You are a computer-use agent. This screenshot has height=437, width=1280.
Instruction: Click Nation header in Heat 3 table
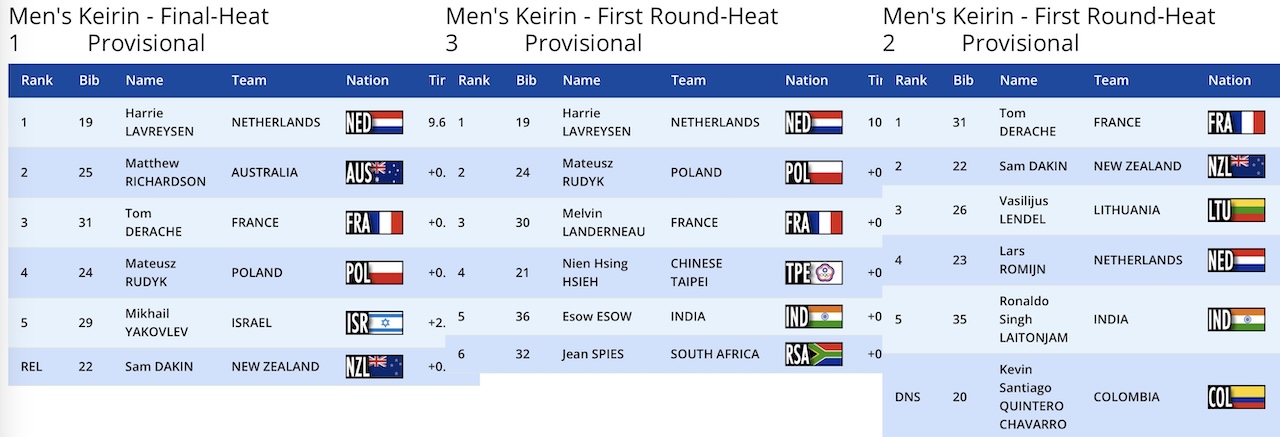(806, 80)
